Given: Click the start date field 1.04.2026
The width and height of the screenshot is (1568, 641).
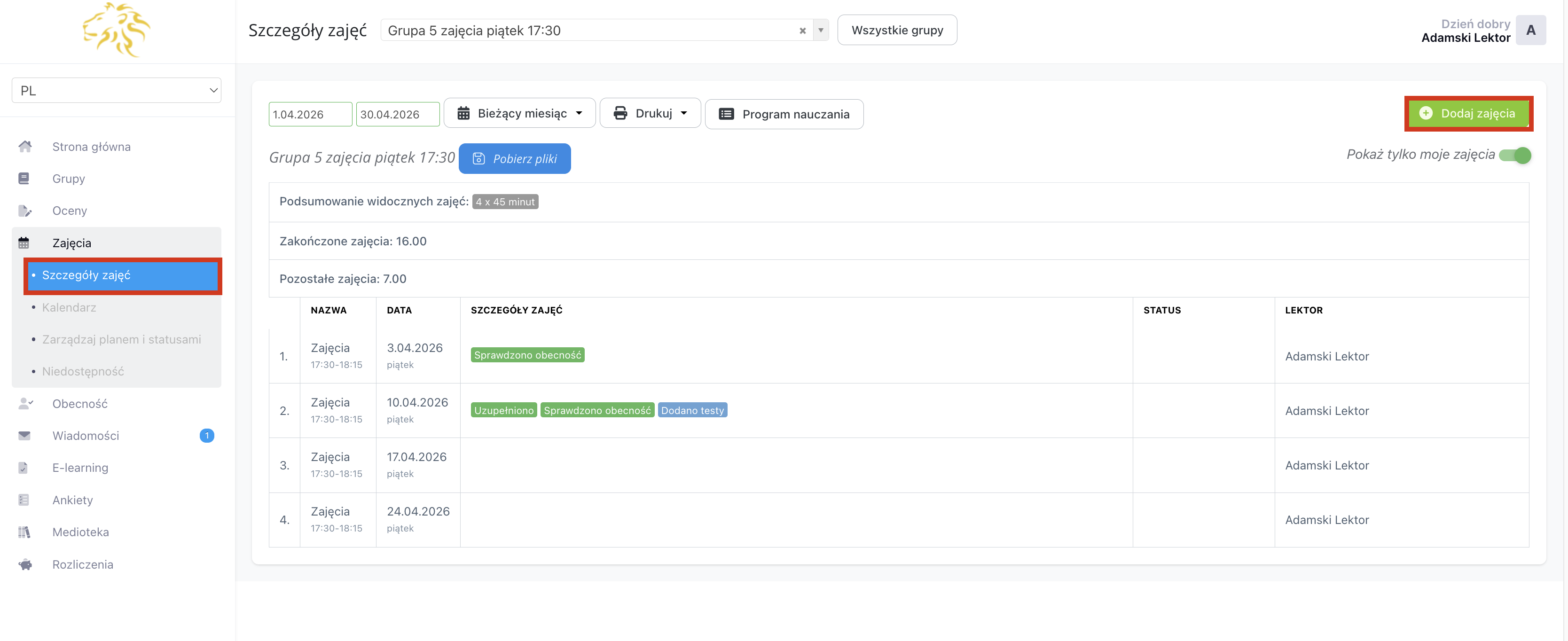Looking at the screenshot, I should point(310,115).
